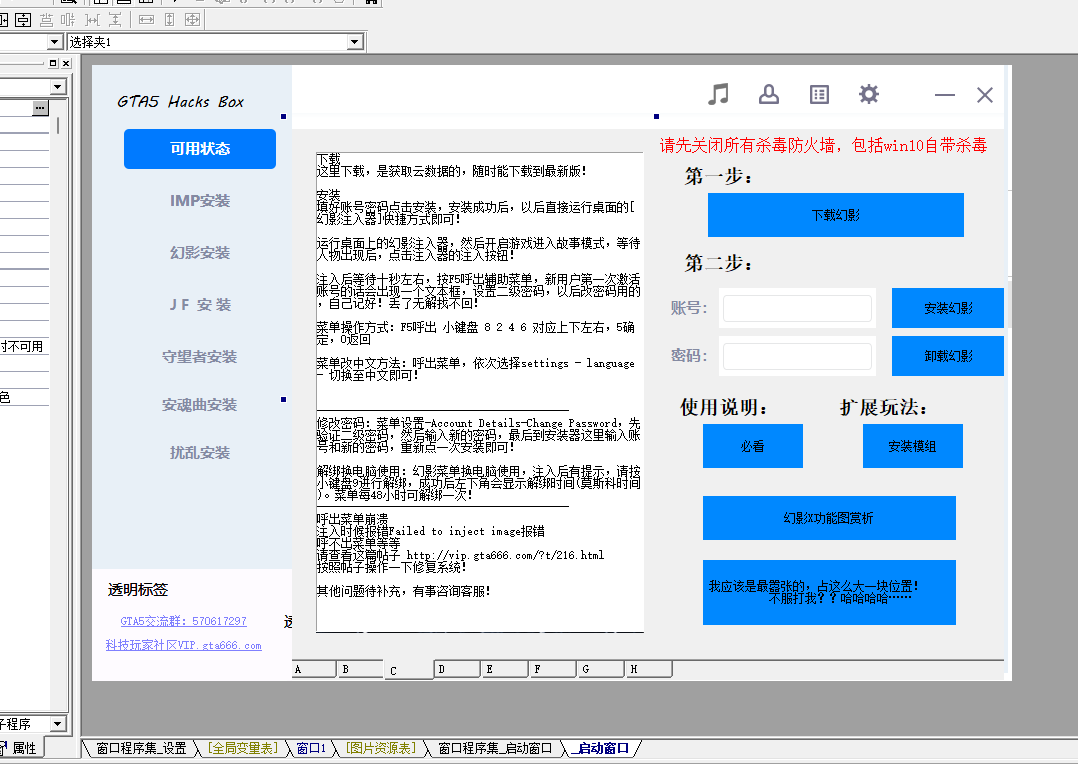This screenshot has height=764, width=1078.
Task: Click the 下载幻影 button
Action: [835, 215]
